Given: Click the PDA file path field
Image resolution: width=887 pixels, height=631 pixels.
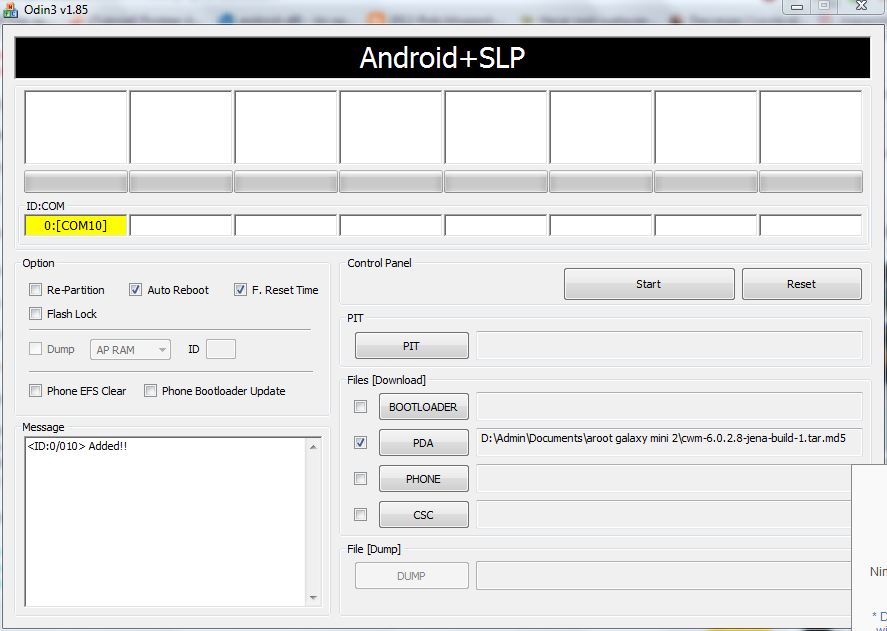Looking at the screenshot, I should click(x=669, y=443).
